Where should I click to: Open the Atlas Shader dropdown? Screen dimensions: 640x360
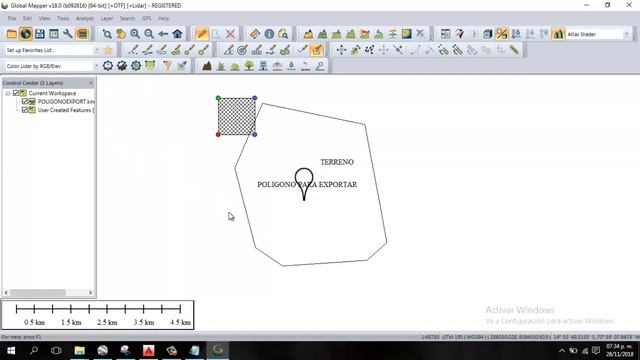click(626, 34)
